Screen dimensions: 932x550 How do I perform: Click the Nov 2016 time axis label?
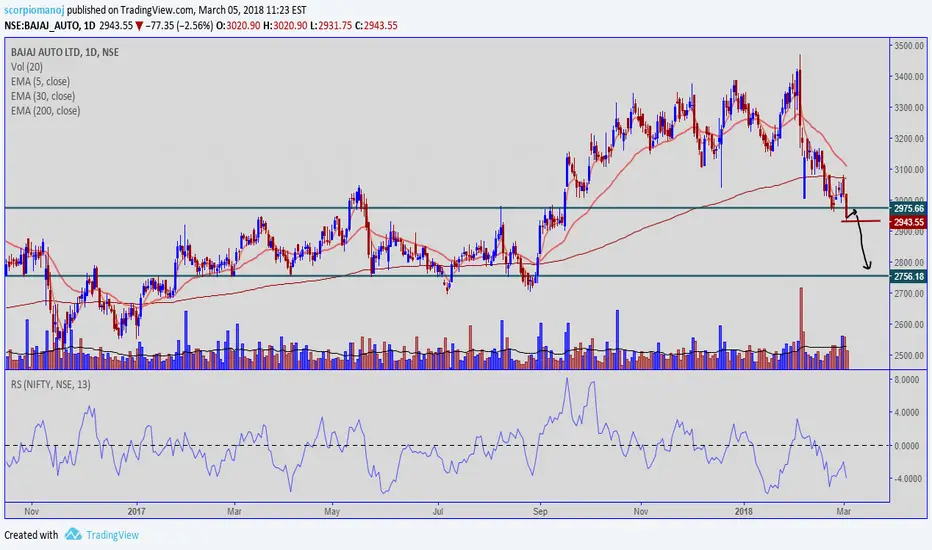point(32,511)
